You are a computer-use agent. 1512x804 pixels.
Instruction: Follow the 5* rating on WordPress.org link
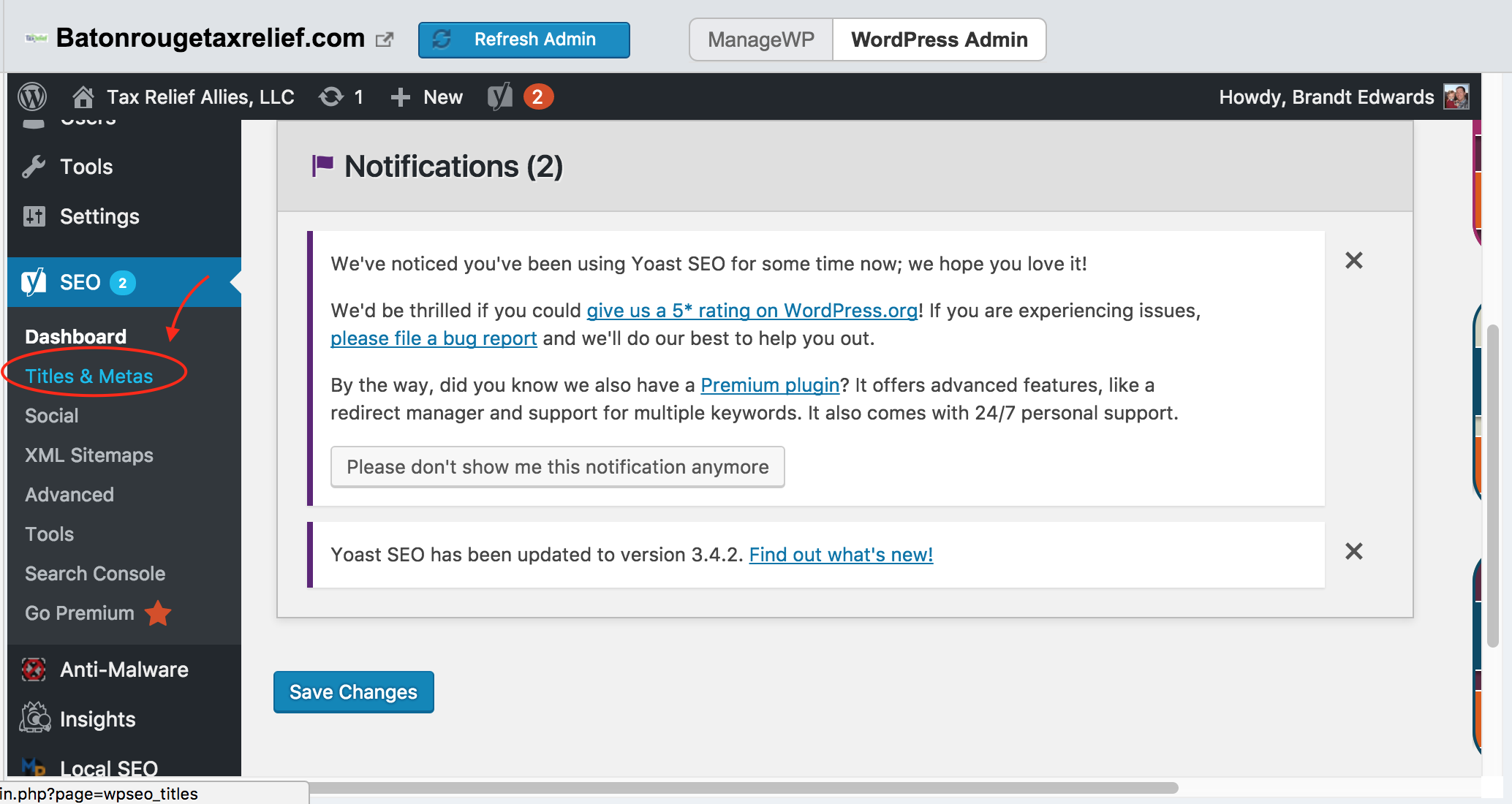752,311
